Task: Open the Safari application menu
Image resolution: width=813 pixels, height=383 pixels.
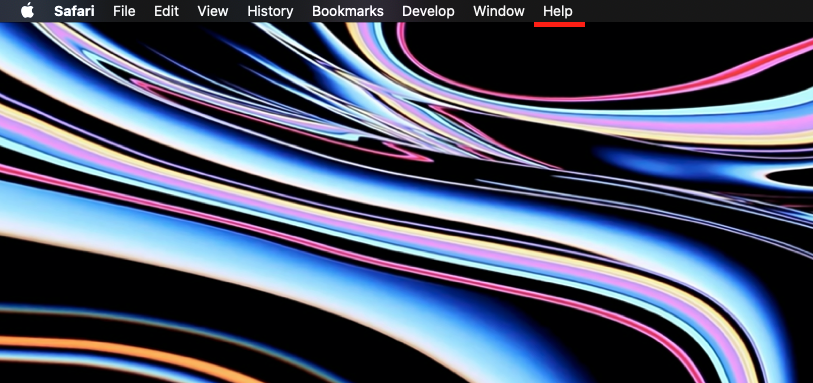Action: point(74,11)
